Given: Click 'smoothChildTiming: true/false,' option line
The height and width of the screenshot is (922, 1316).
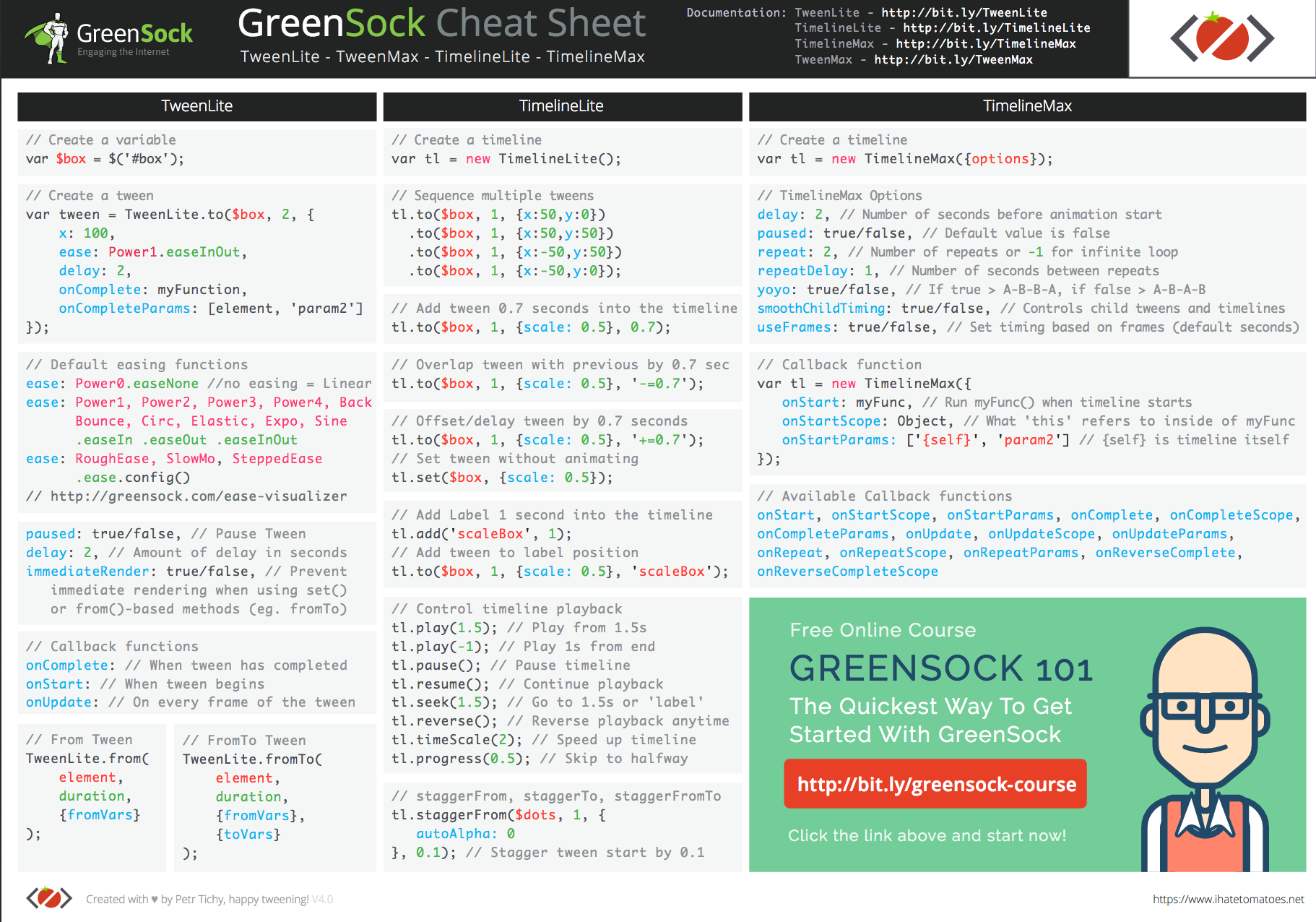Looking at the screenshot, I should pos(1021,309).
